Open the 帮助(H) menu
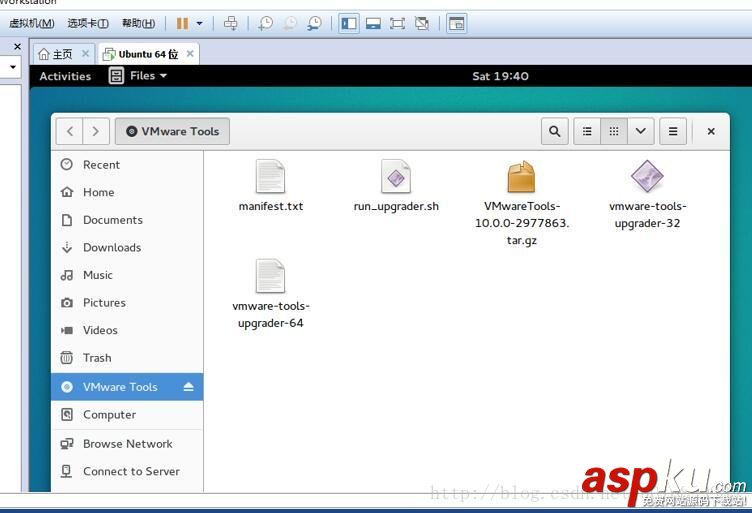752x513 pixels. click(x=138, y=23)
